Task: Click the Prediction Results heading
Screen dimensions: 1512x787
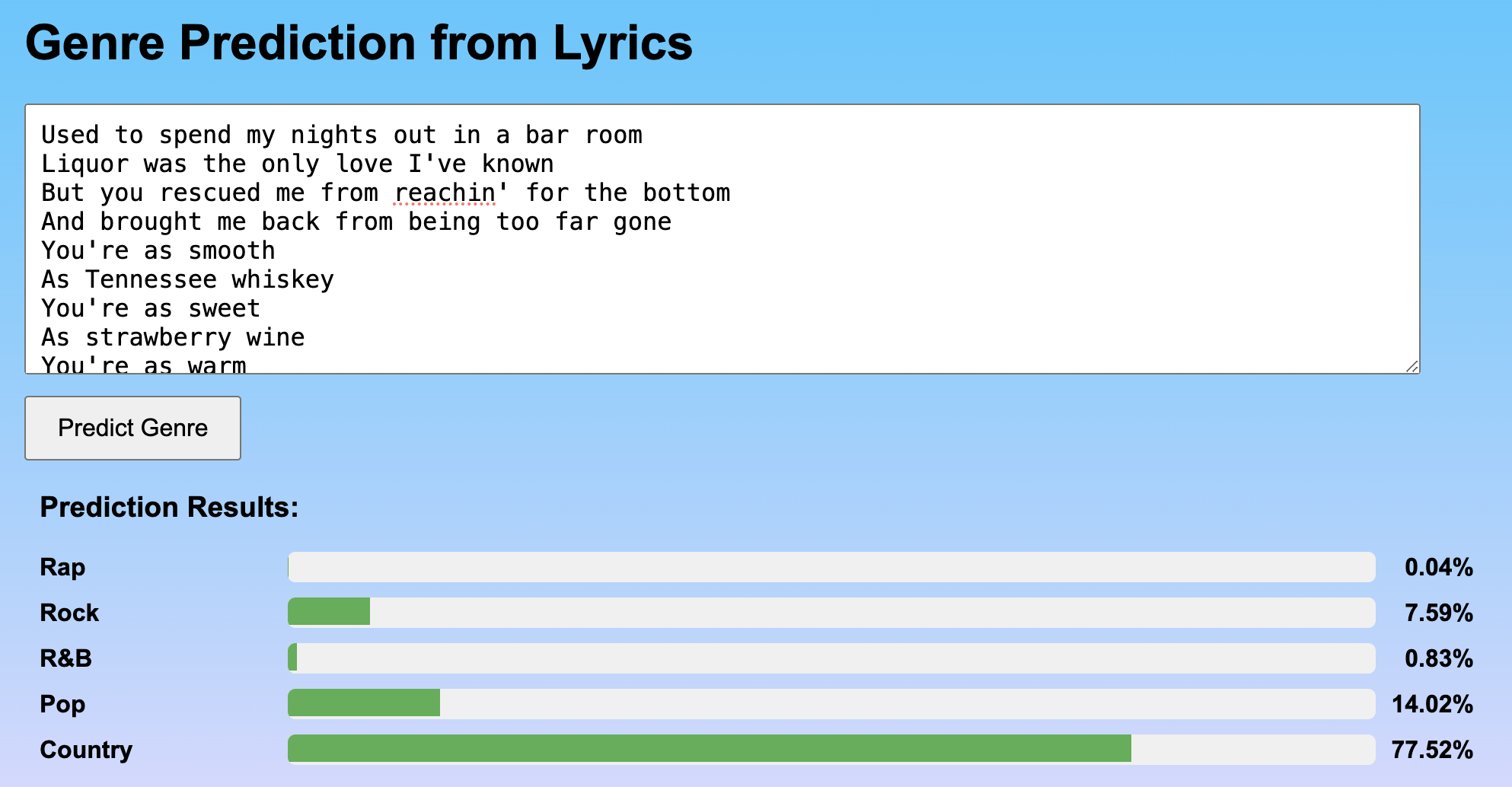Action: coord(169,507)
